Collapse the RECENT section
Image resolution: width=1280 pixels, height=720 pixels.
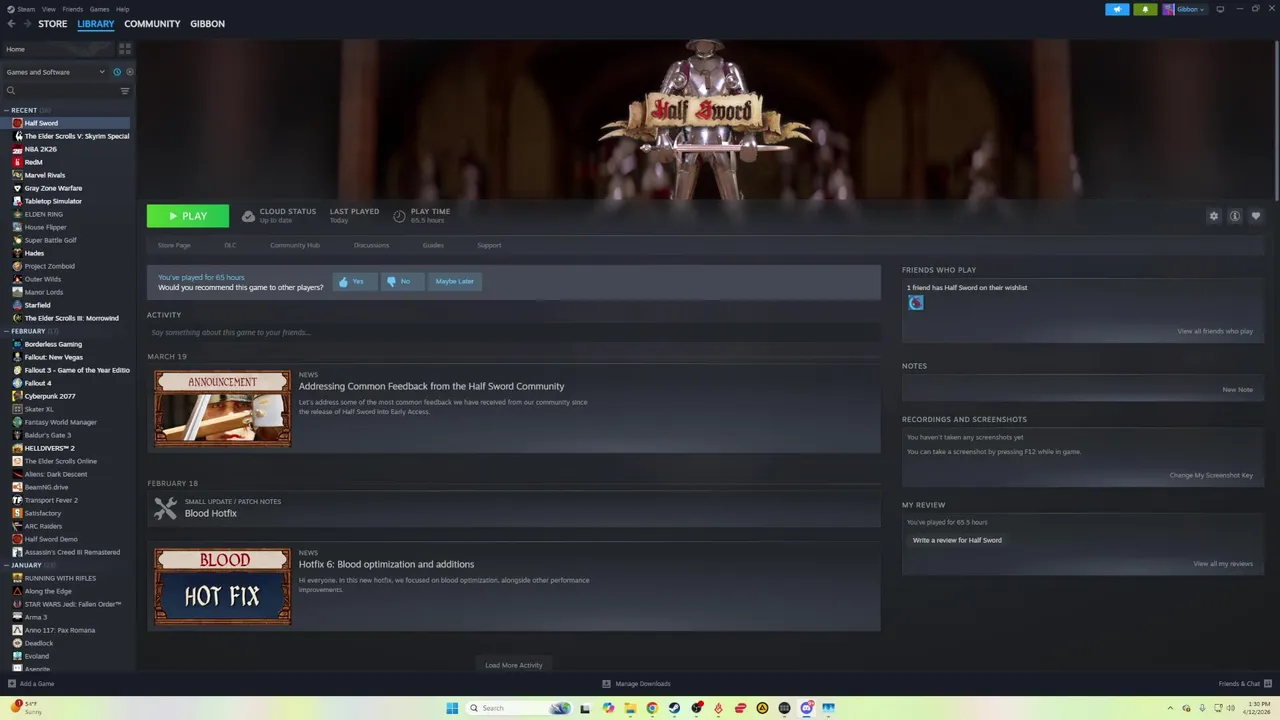(7, 110)
